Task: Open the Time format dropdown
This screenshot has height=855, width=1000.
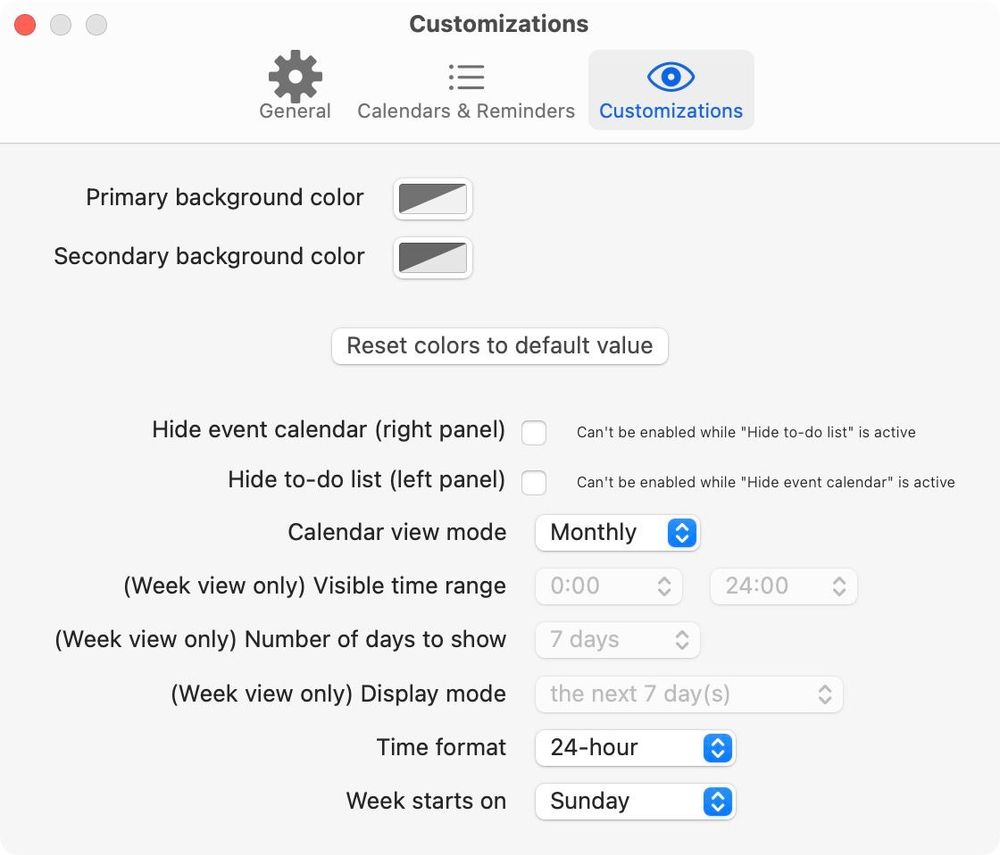Action: click(x=635, y=747)
